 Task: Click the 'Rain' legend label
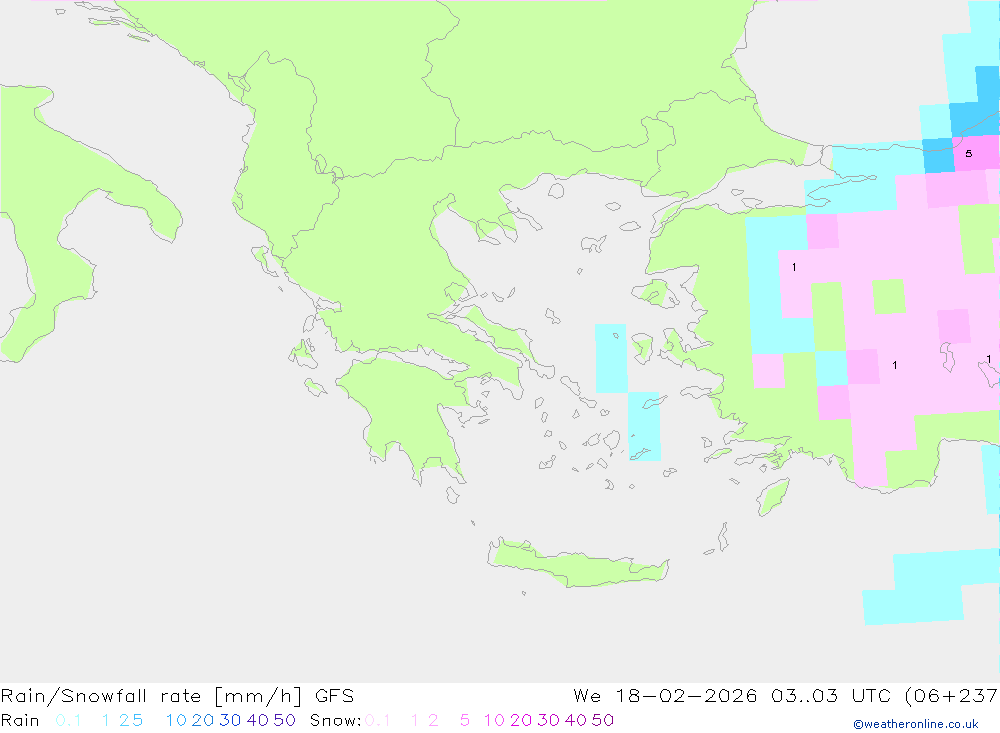pos(20,720)
